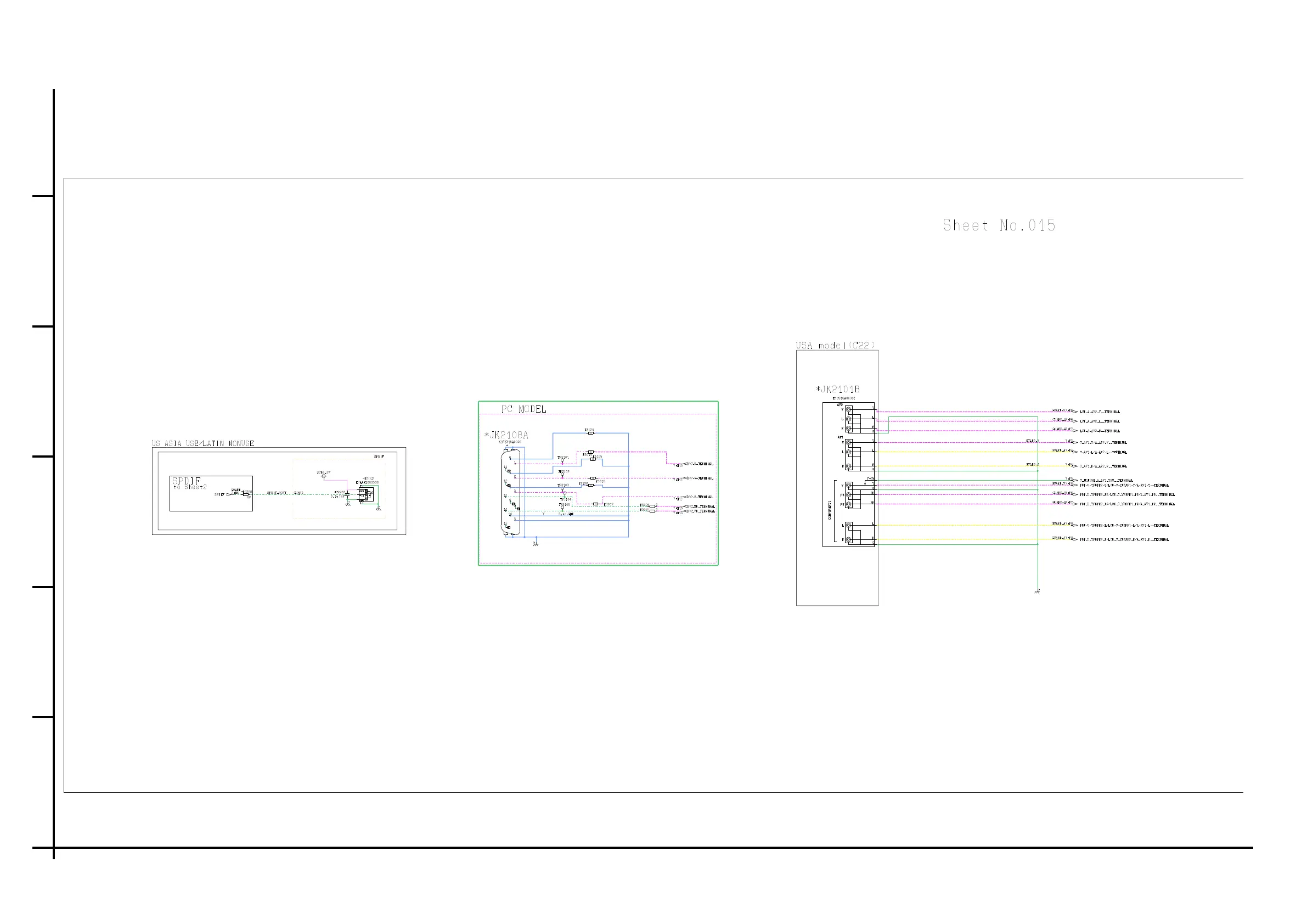Click the Sheet No.015 title text
This screenshot has width=1307, height=924.
pyautogui.click(x=999, y=226)
